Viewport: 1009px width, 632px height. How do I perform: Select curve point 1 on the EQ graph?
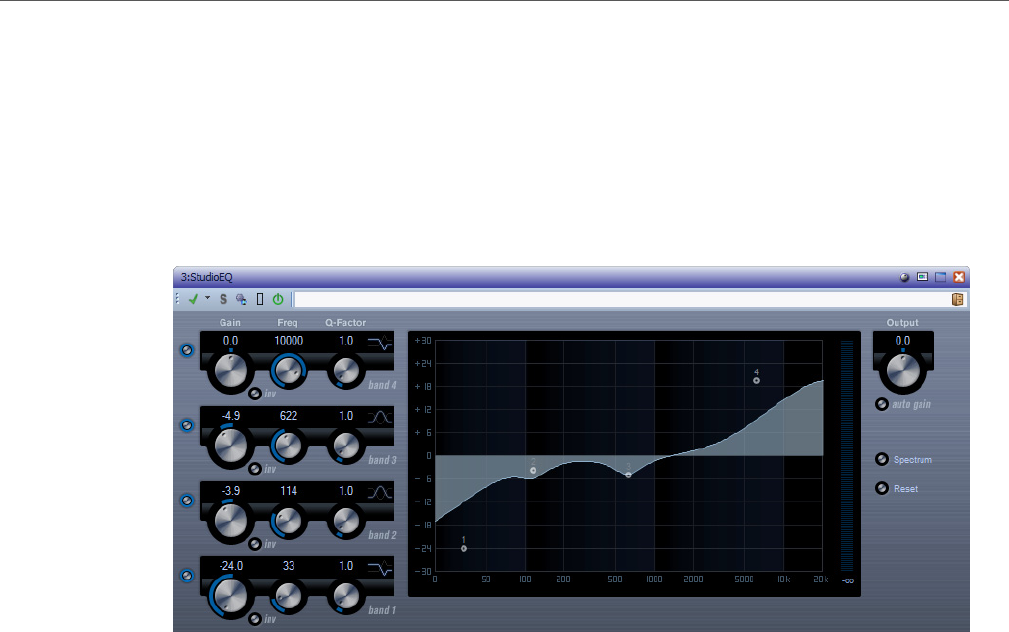(x=464, y=548)
